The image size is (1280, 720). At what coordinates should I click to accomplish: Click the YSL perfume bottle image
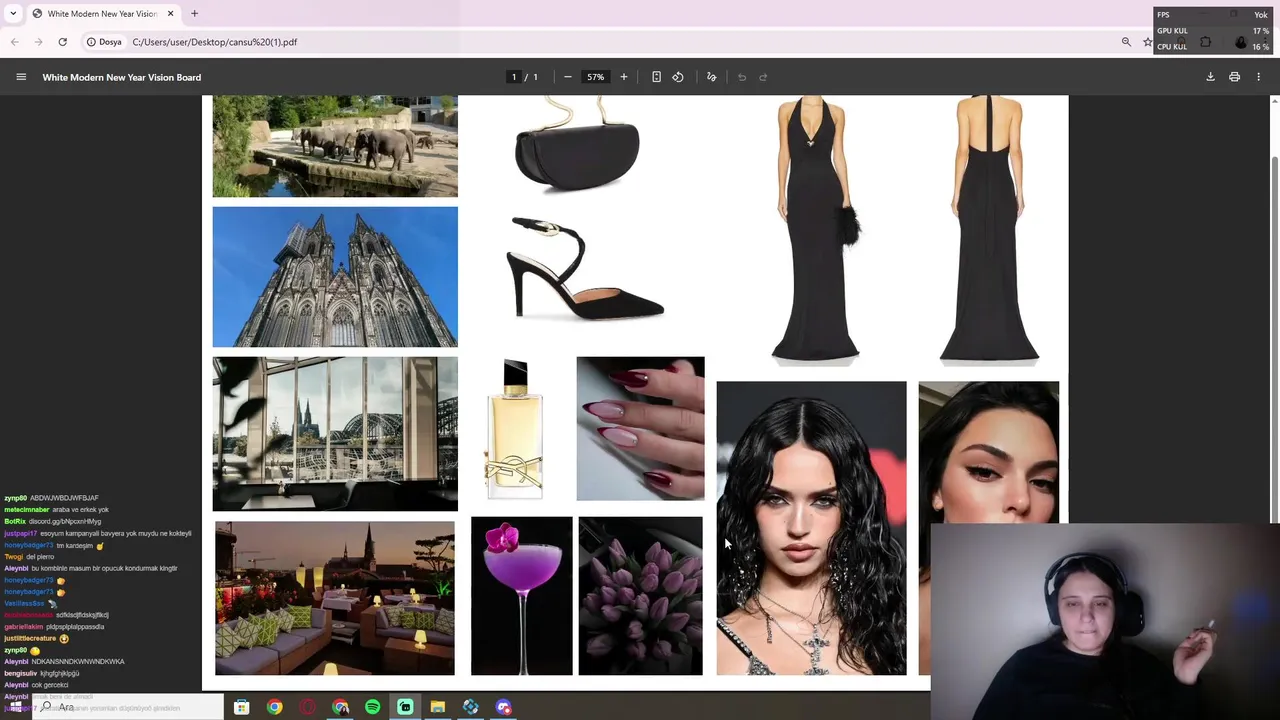pos(515,429)
